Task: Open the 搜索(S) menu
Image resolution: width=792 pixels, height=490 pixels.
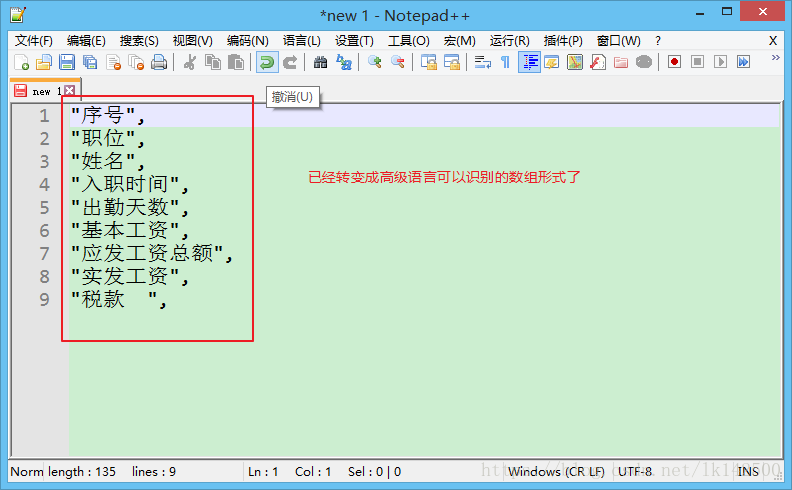Action: point(139,40)
